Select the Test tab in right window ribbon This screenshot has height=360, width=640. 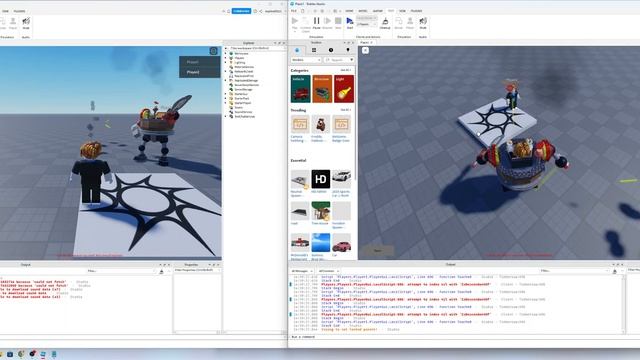pos(391,11)
